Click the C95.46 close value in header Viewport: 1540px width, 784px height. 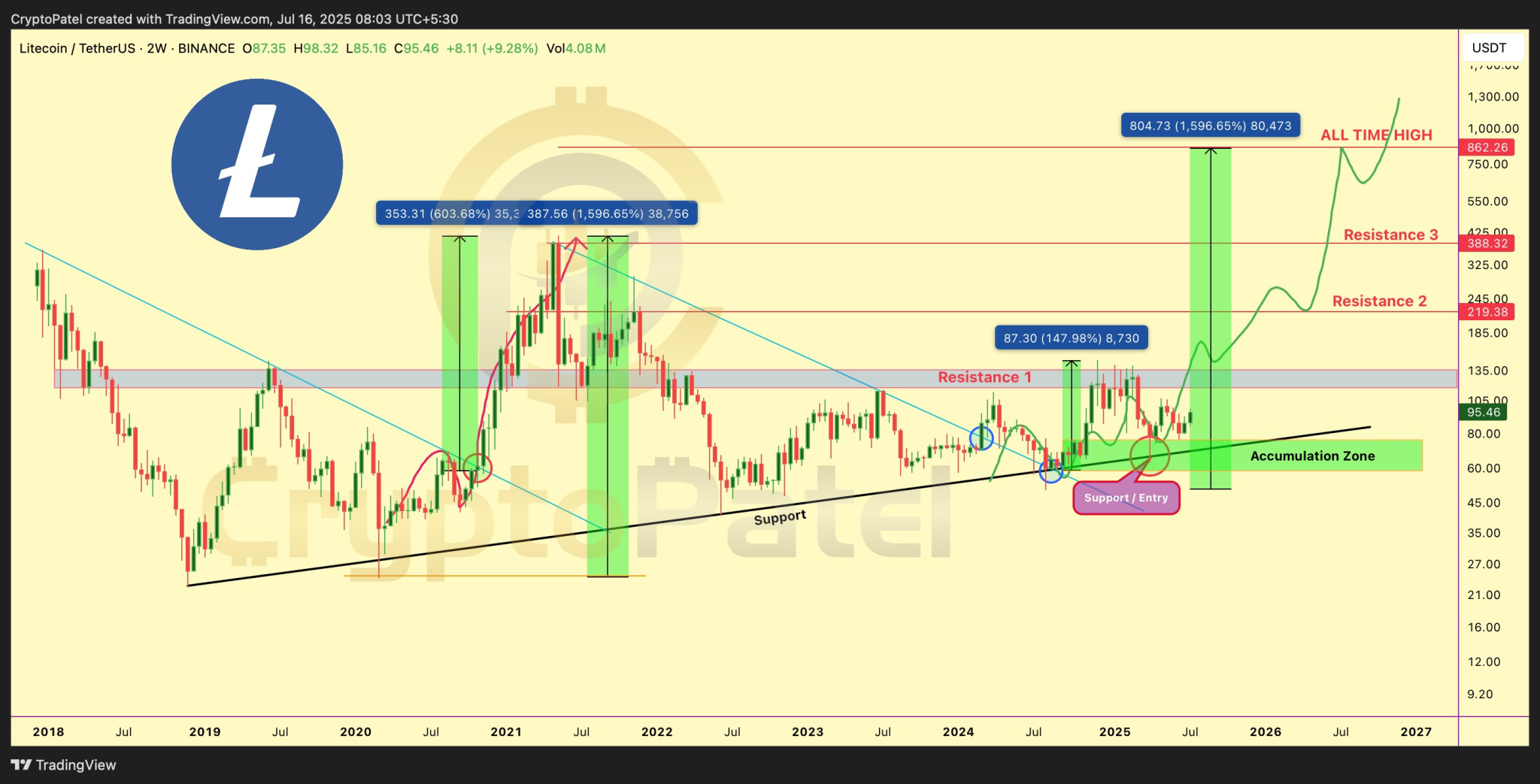coord(416,48)
